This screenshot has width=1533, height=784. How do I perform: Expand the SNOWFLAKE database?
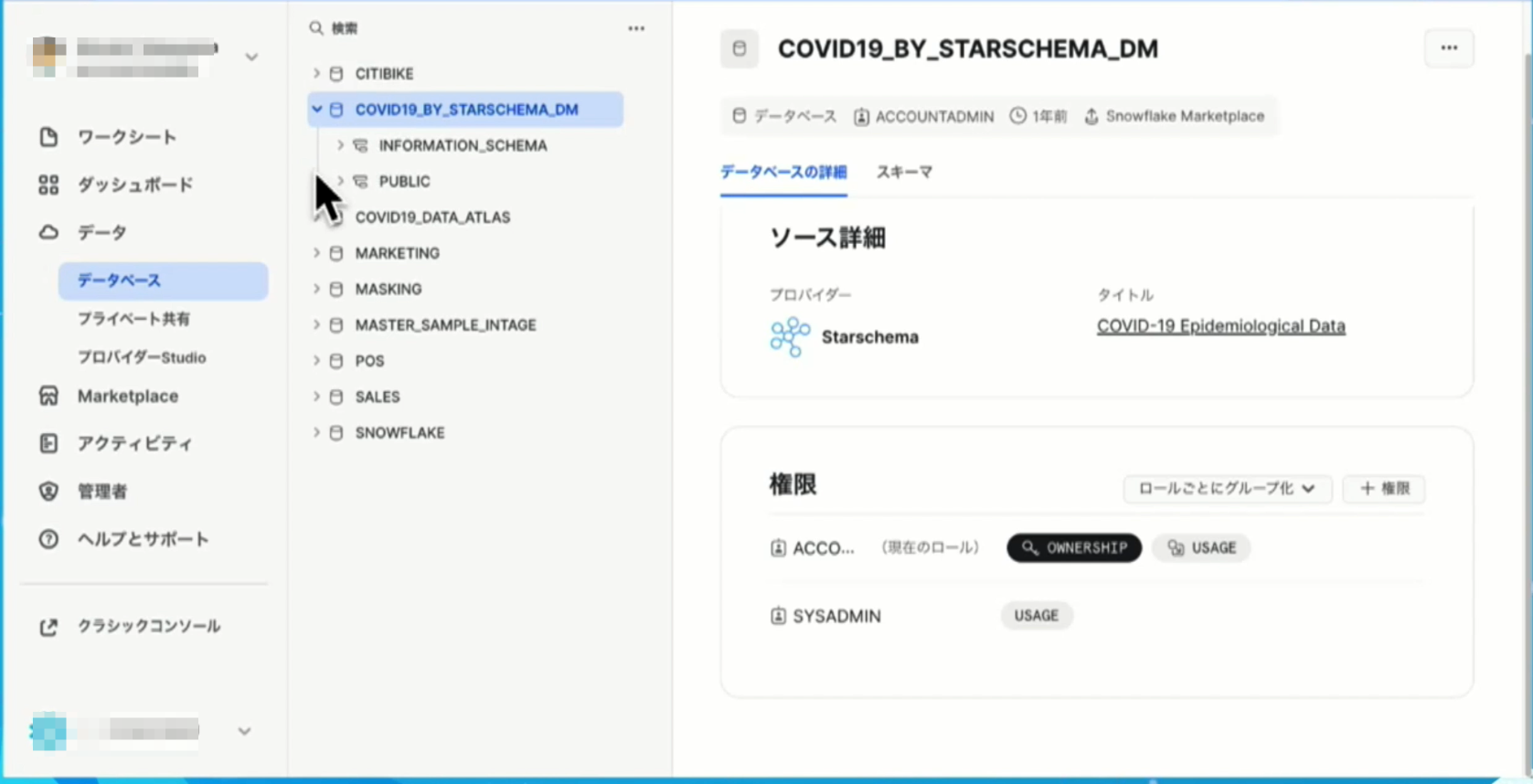pyautogui.click(x=316, y=432)
